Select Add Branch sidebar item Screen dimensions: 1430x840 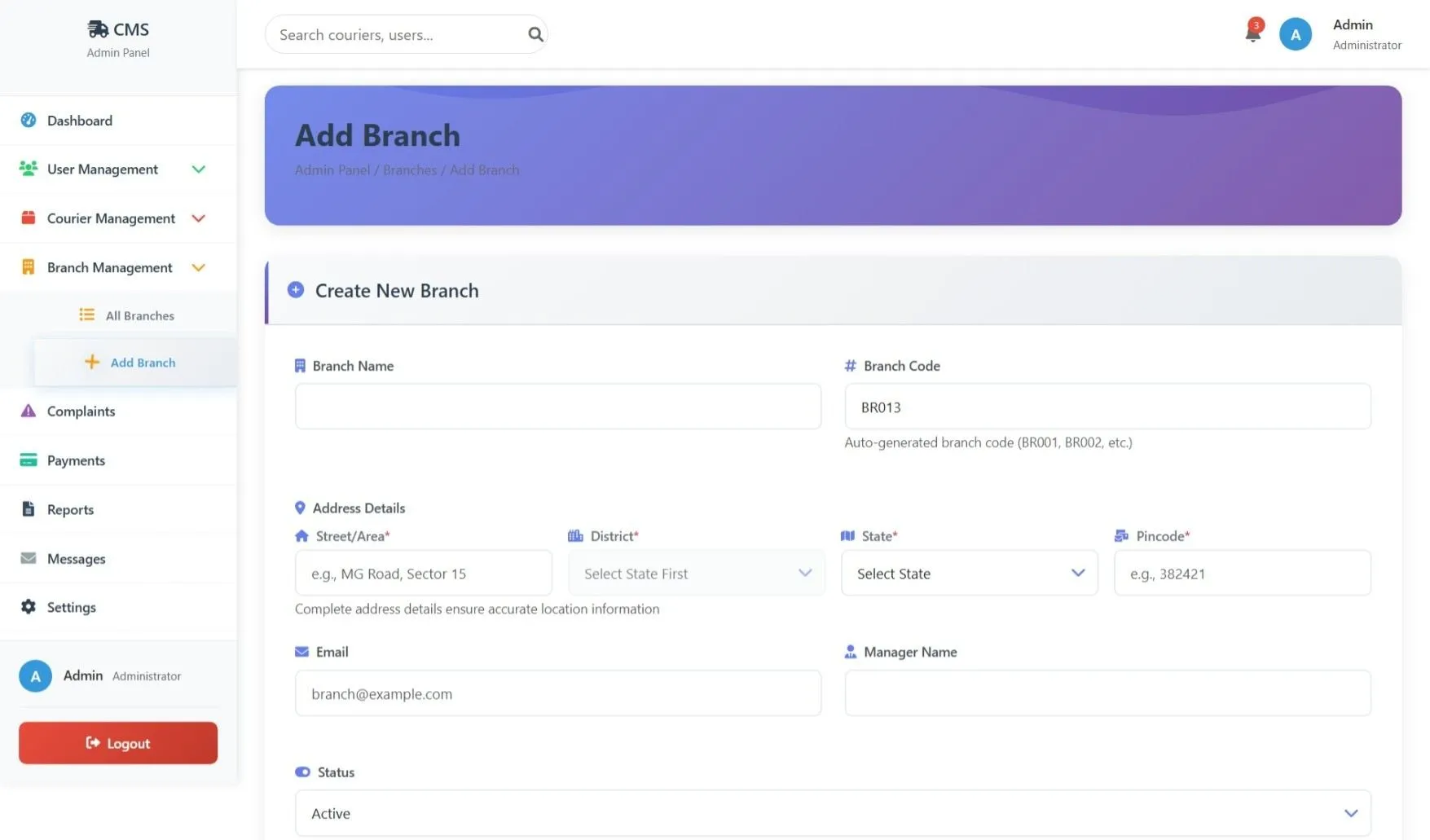point(143,363)
